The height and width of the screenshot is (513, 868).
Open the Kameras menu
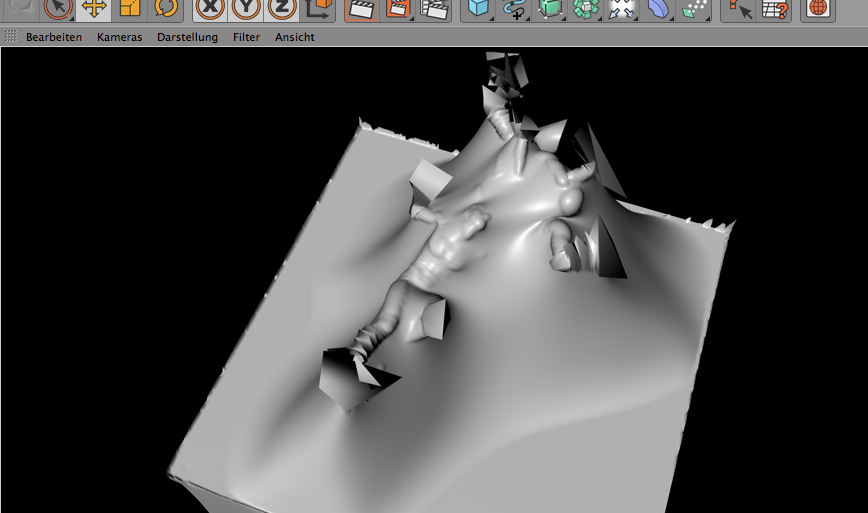click(x=120, y=37)
